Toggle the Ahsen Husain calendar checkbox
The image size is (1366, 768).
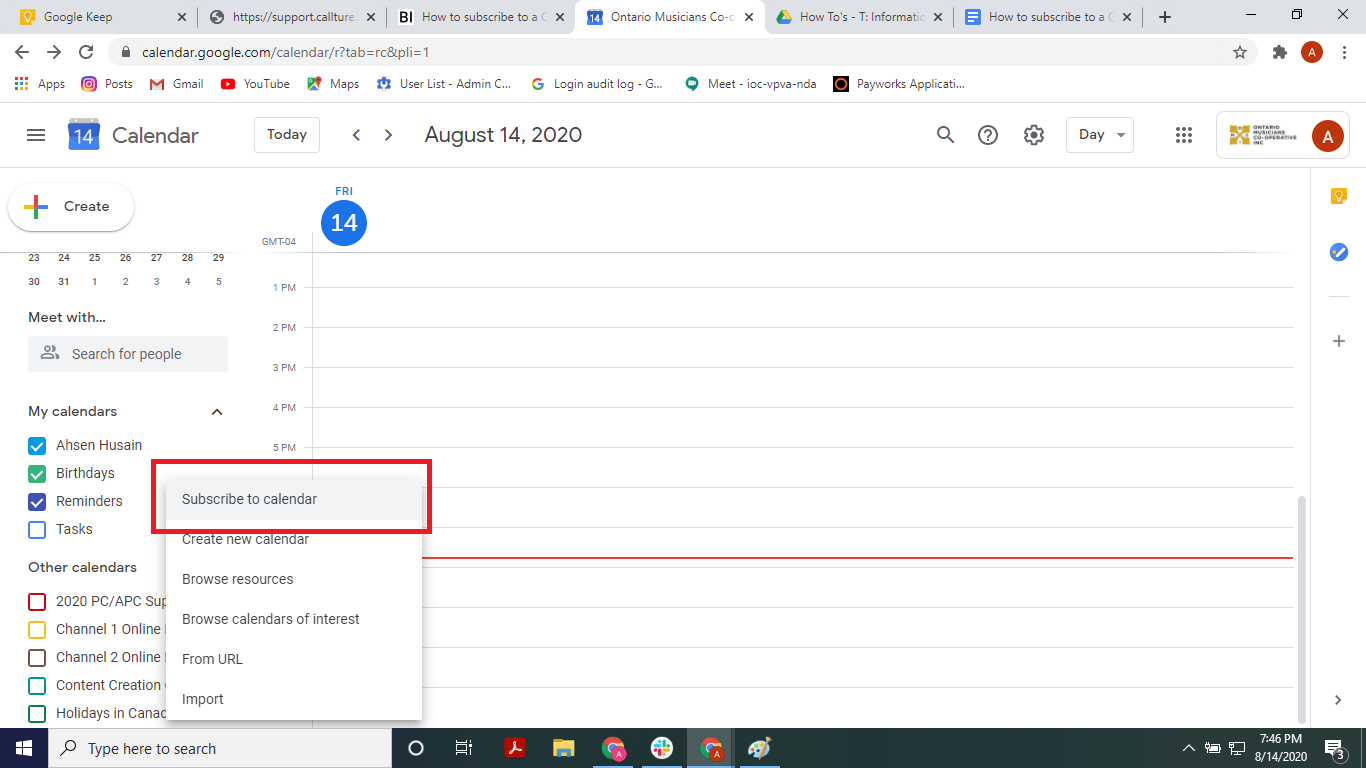click(37, 446)
